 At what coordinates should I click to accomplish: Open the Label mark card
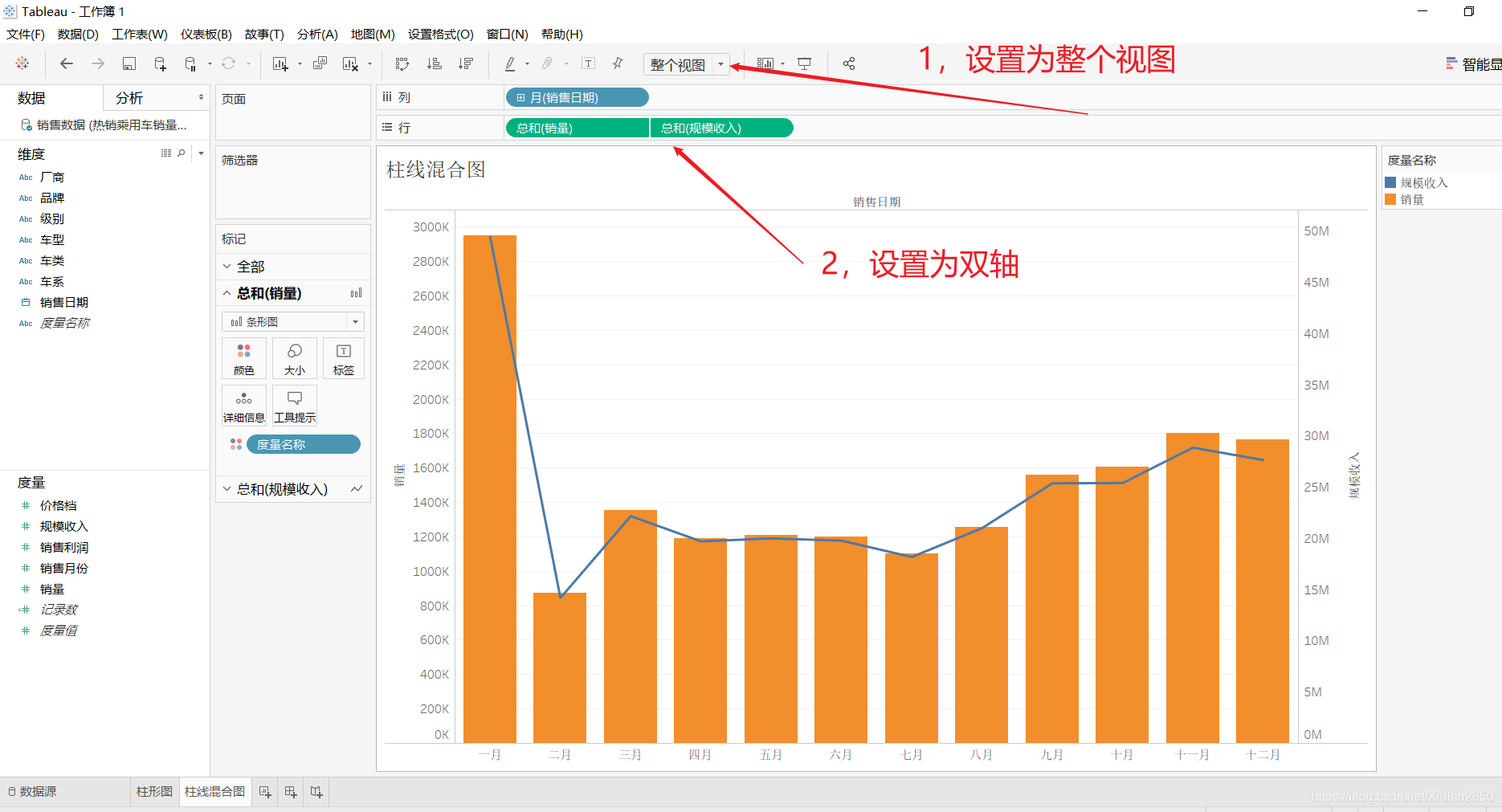(344, 358)
